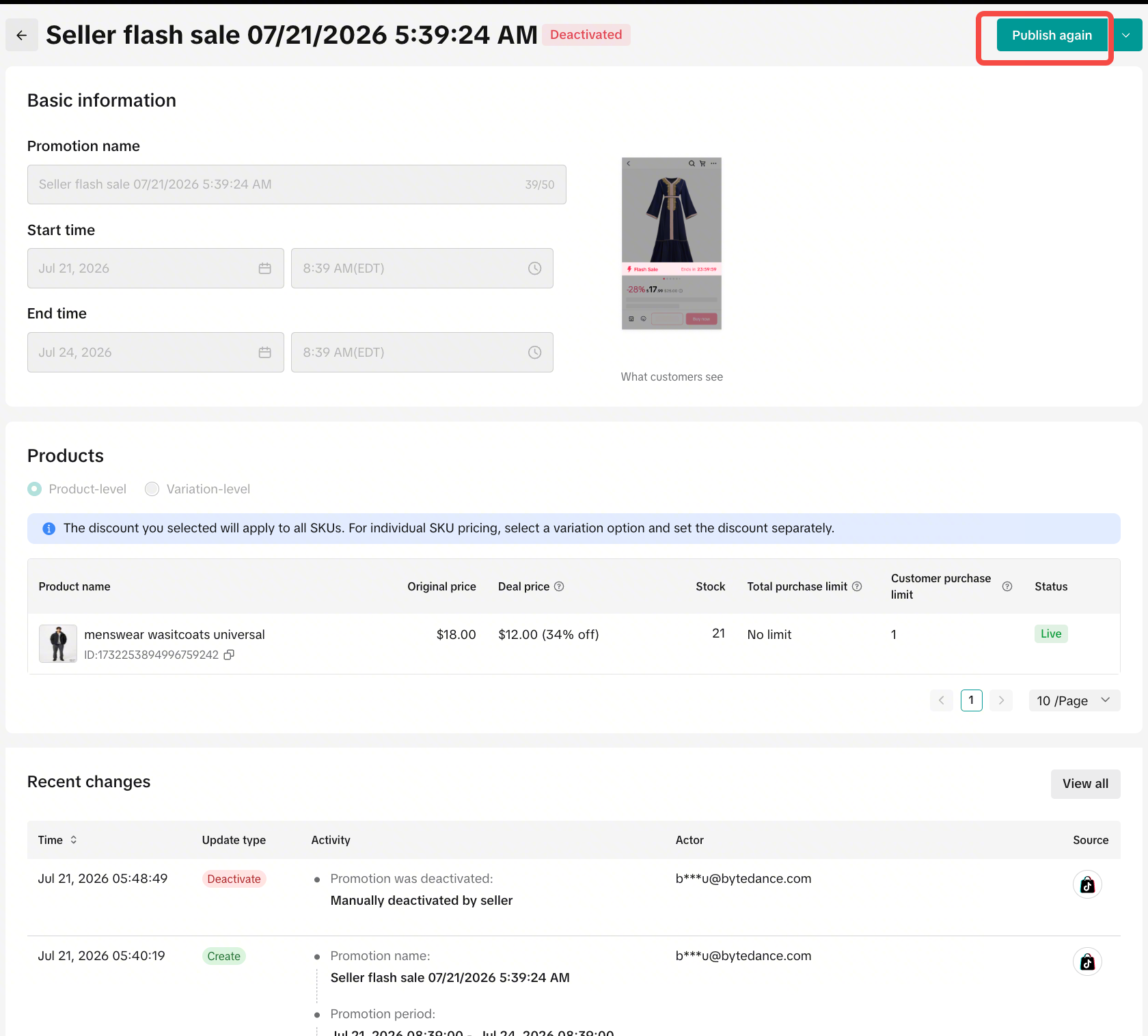Click the TikTok Shop source icon for Create row
Viewport: 1148px width, 1036px height.
pos(1087,962)
